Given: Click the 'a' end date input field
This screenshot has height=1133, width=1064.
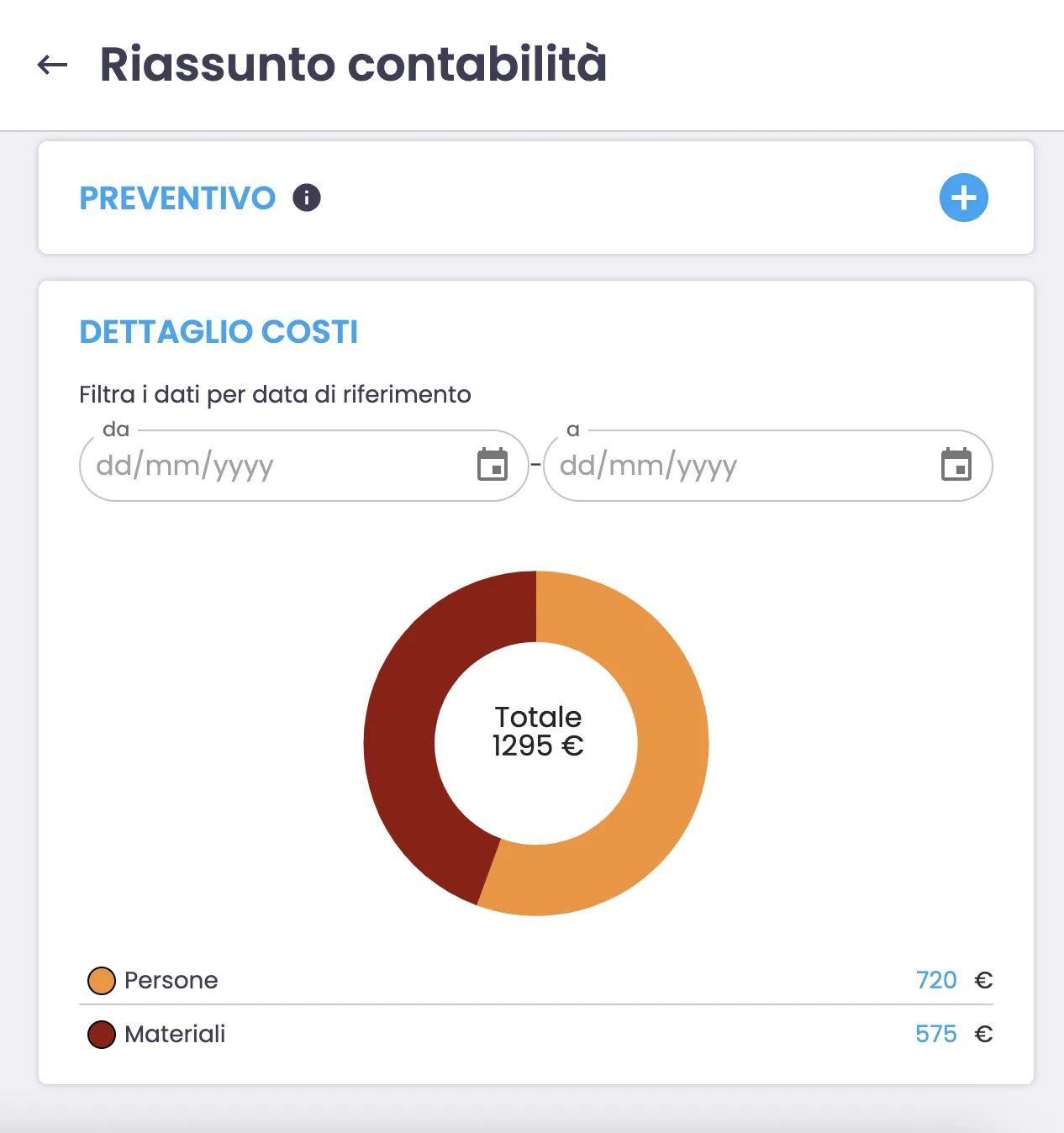Looking at the screenshot, I should [x=740, y=466].
